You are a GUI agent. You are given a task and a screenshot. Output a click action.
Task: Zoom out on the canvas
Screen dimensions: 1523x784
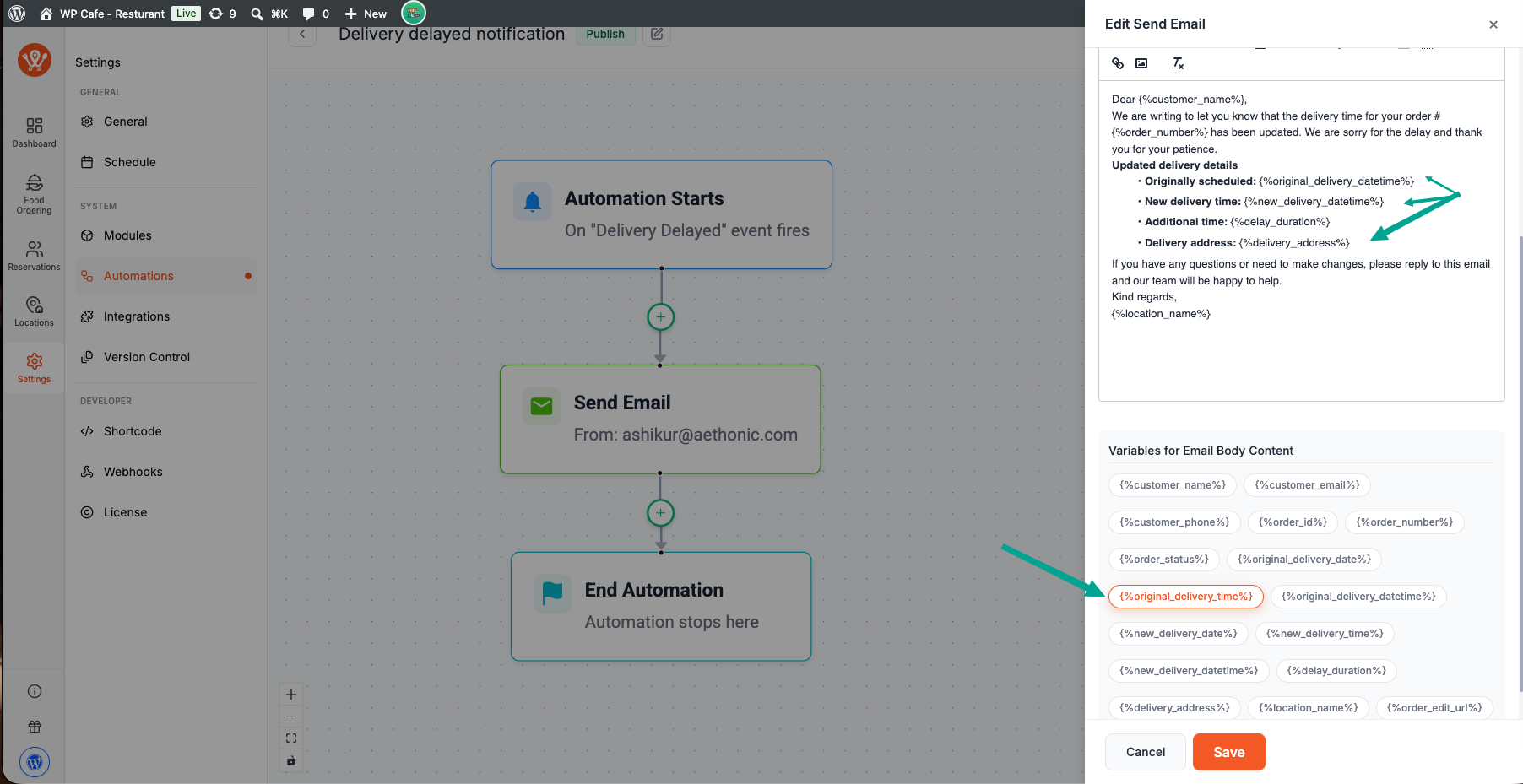(x=291, y=716)
